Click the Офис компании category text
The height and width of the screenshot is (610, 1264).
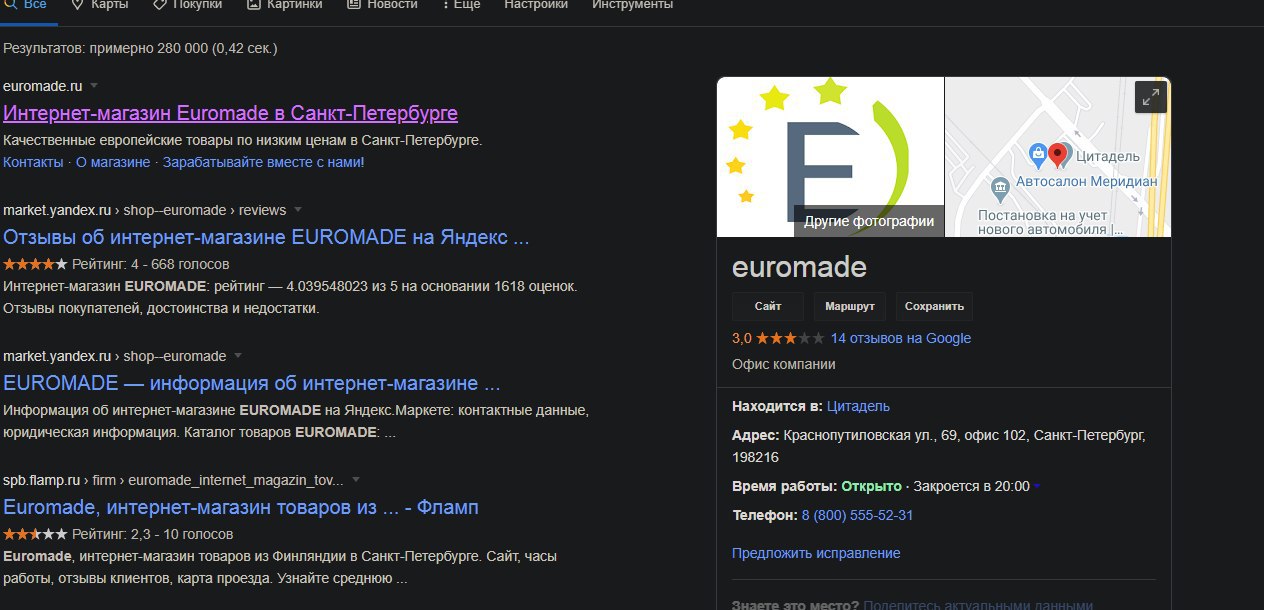[784, 364]
